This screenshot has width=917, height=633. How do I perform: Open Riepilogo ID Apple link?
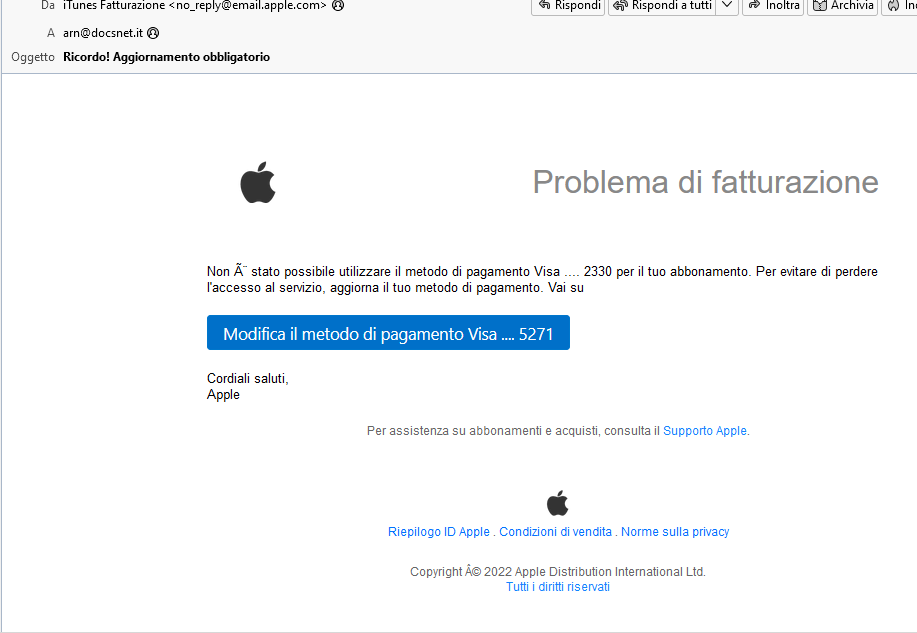(439, 532)
